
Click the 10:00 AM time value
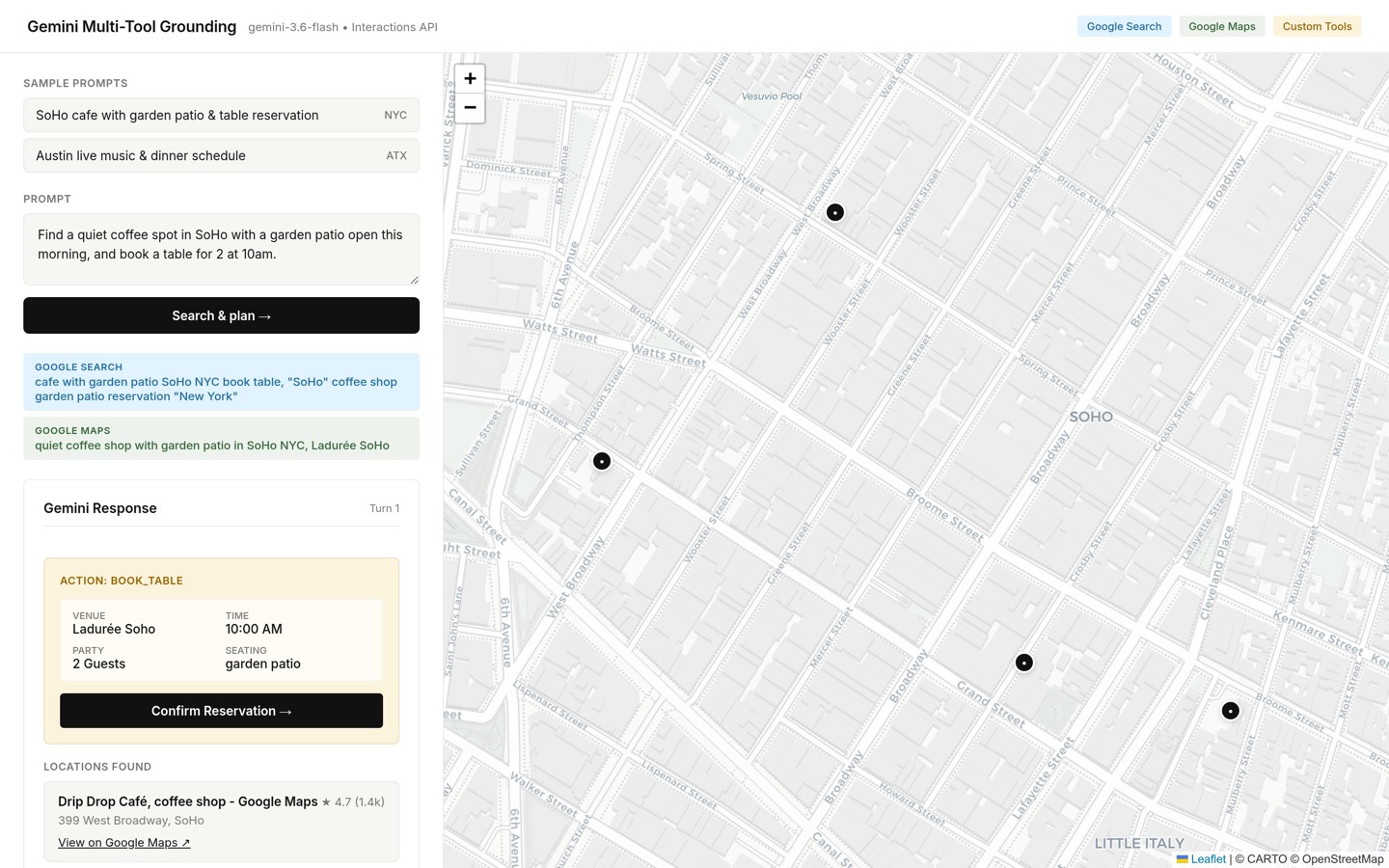tap(254, 629)
